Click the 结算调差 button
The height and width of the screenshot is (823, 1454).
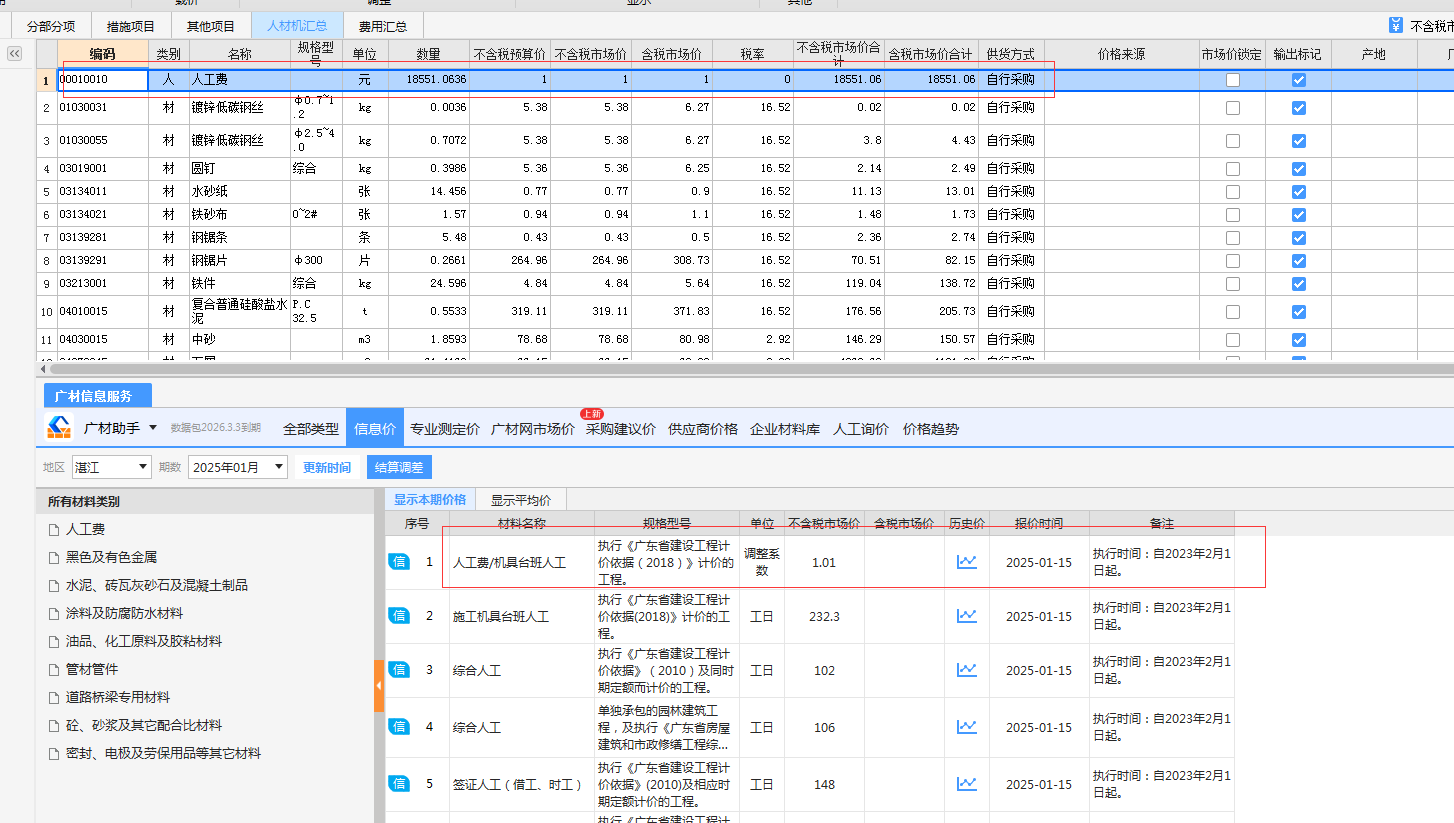399,467
